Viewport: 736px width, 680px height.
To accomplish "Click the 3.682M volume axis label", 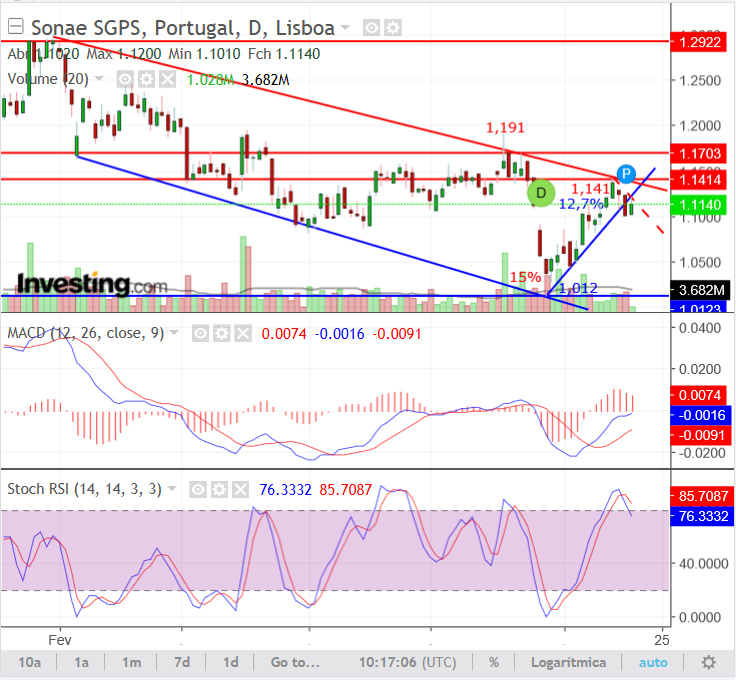I will (701, 290).
